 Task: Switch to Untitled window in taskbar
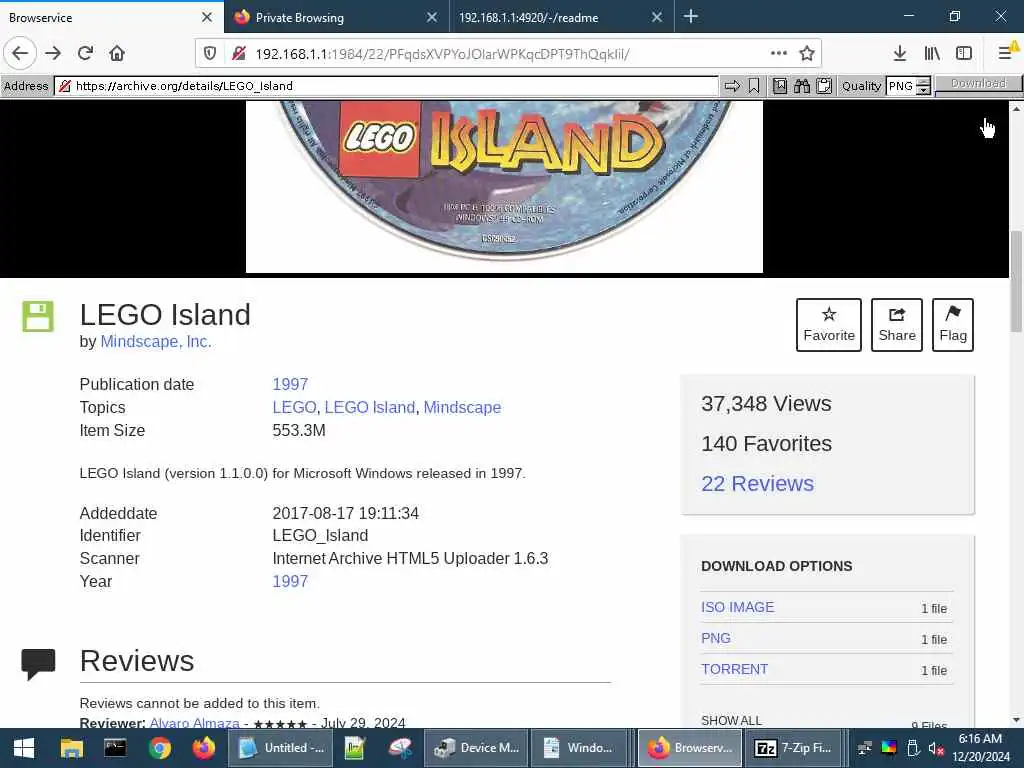pos(280,748)
